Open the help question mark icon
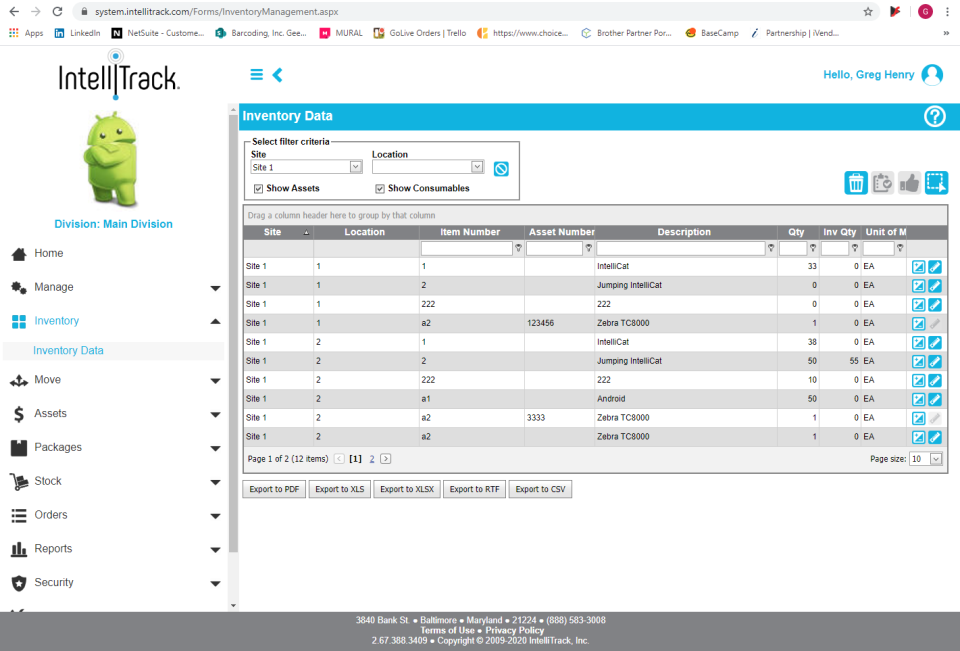The width and height of the screenshot is (960, 651). pyautogui.click(x=934, y=116)
